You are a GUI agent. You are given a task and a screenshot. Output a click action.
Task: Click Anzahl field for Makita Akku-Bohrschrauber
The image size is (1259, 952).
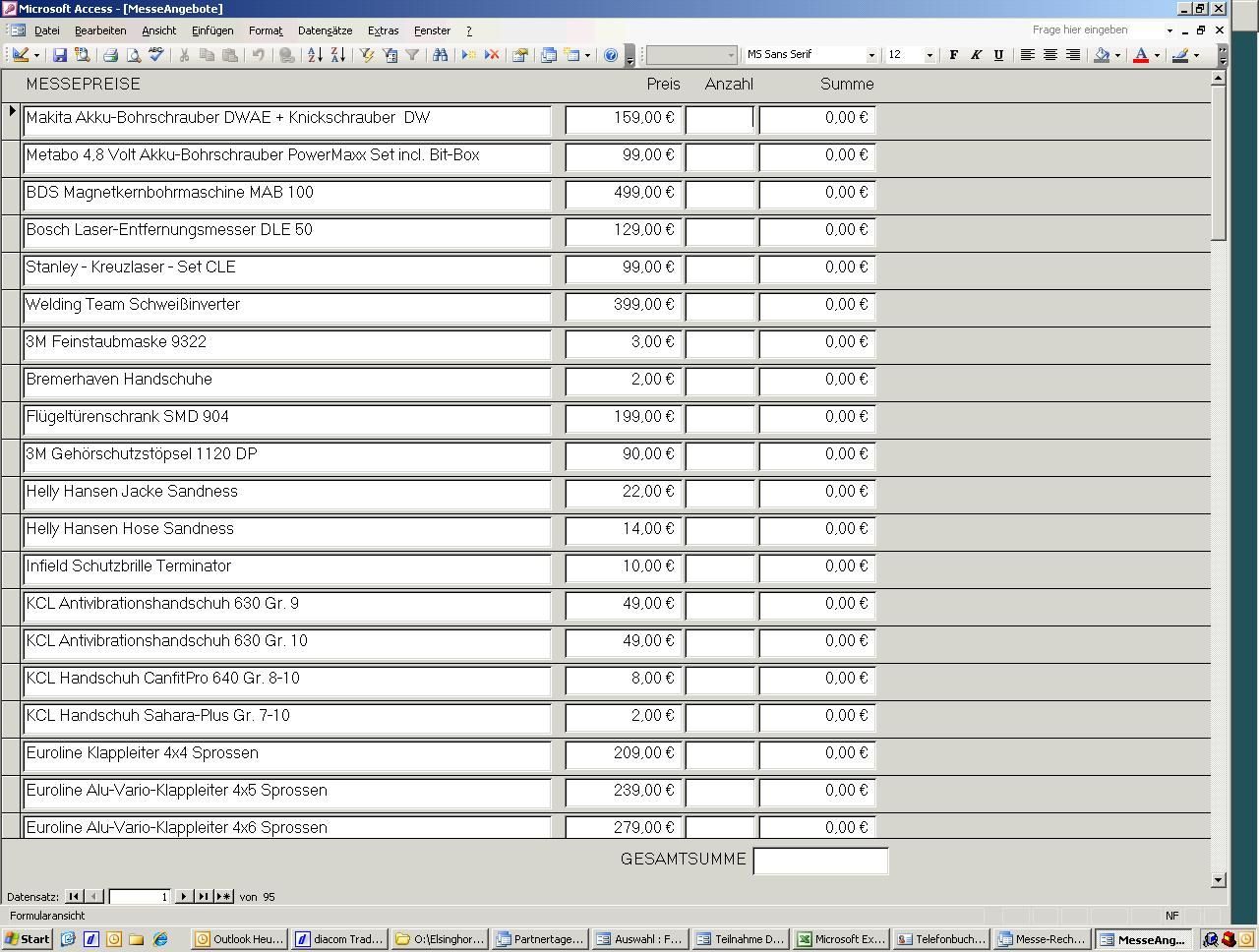tap(720, 120)
